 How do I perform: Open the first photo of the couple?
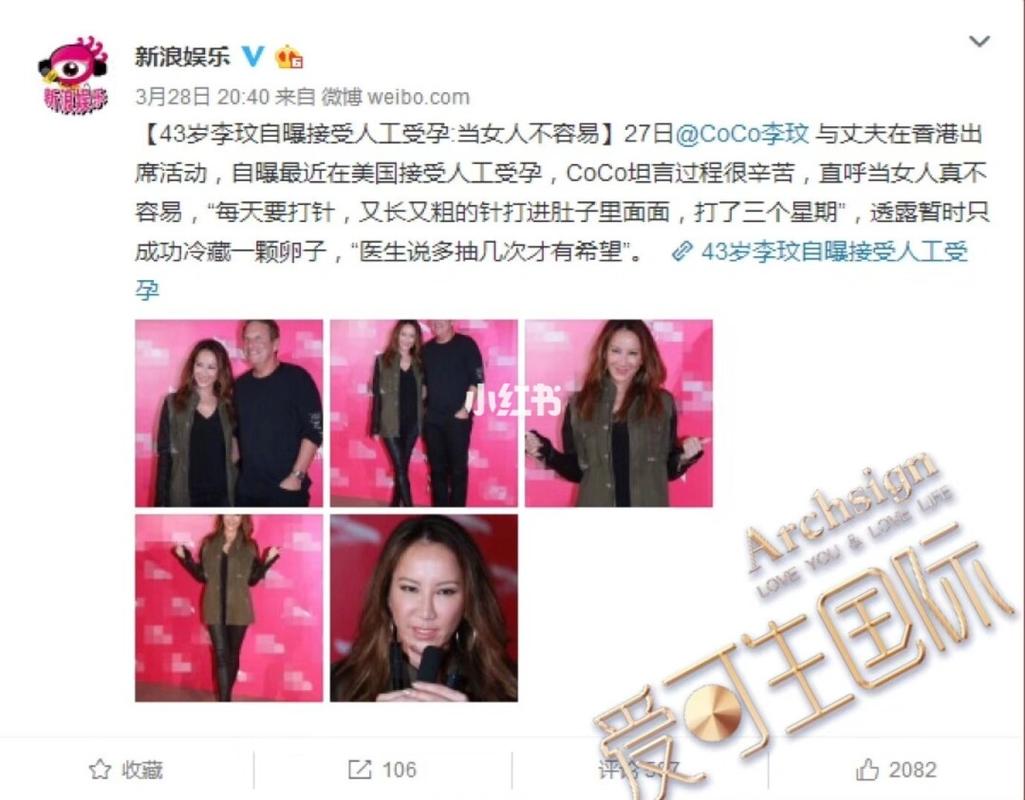point(229,413)
